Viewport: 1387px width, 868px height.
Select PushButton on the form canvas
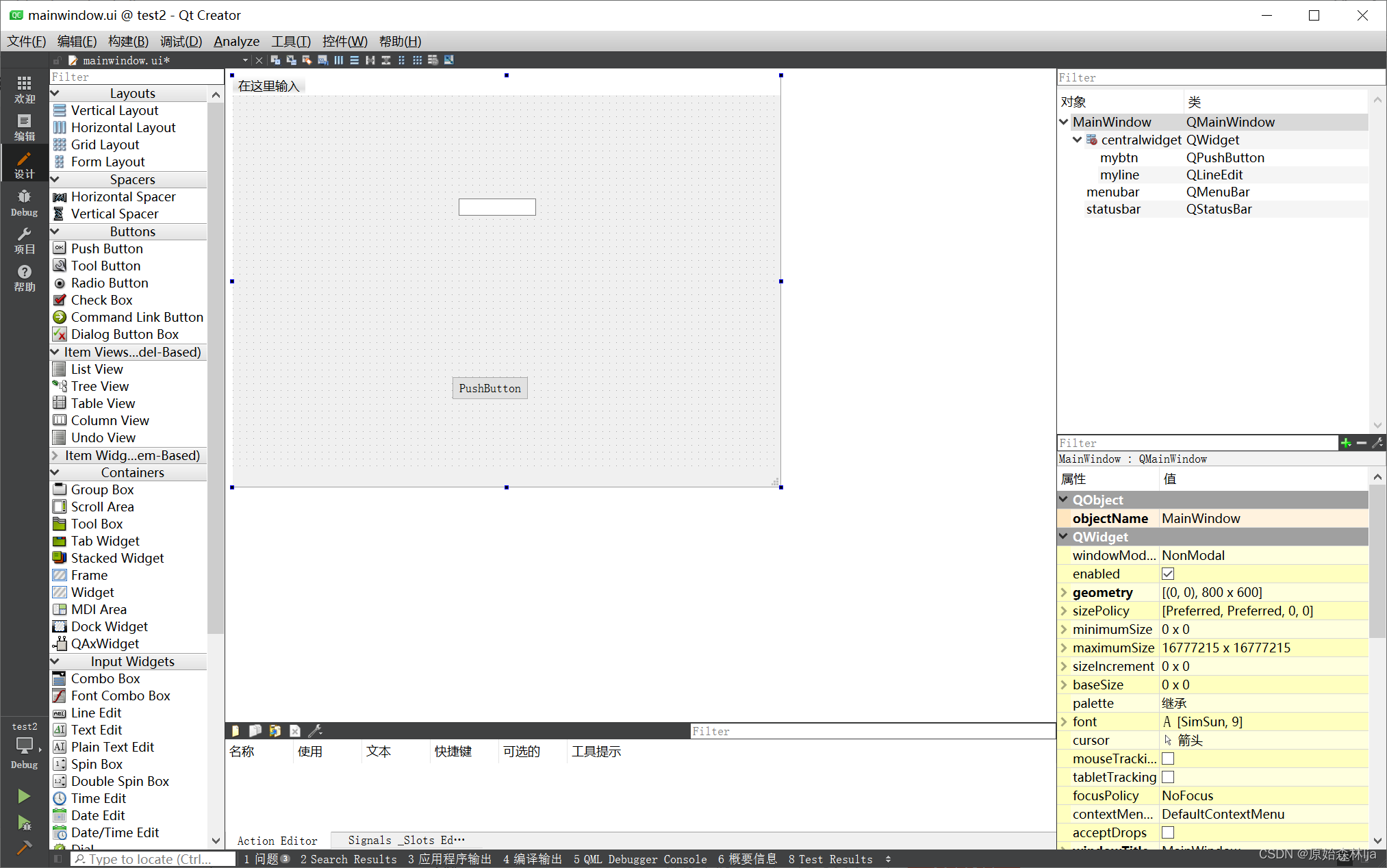pos(489,388)
